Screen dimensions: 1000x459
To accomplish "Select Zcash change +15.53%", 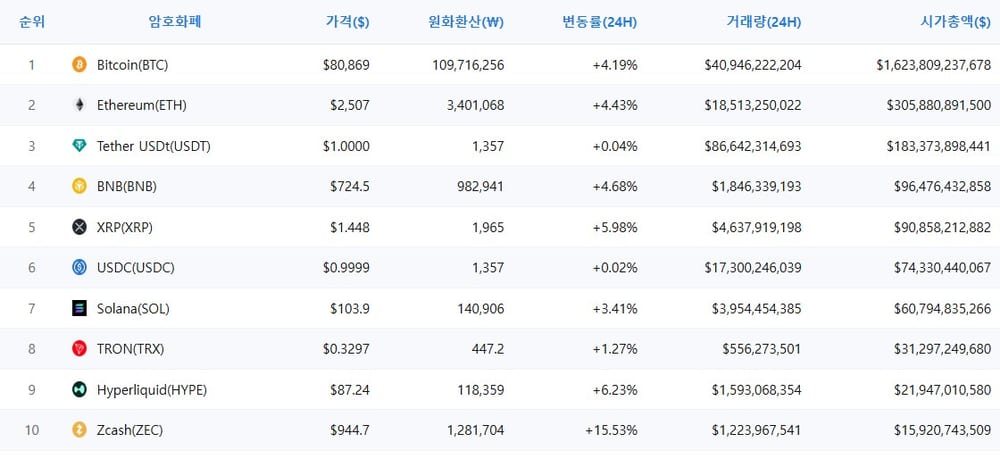I will coord(612,431).
